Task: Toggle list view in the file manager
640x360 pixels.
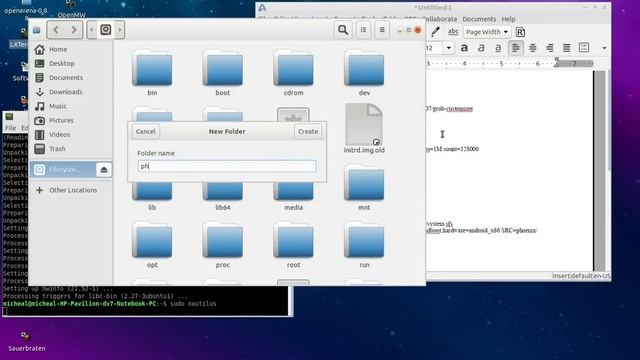Action: click(x=363, y=30)
